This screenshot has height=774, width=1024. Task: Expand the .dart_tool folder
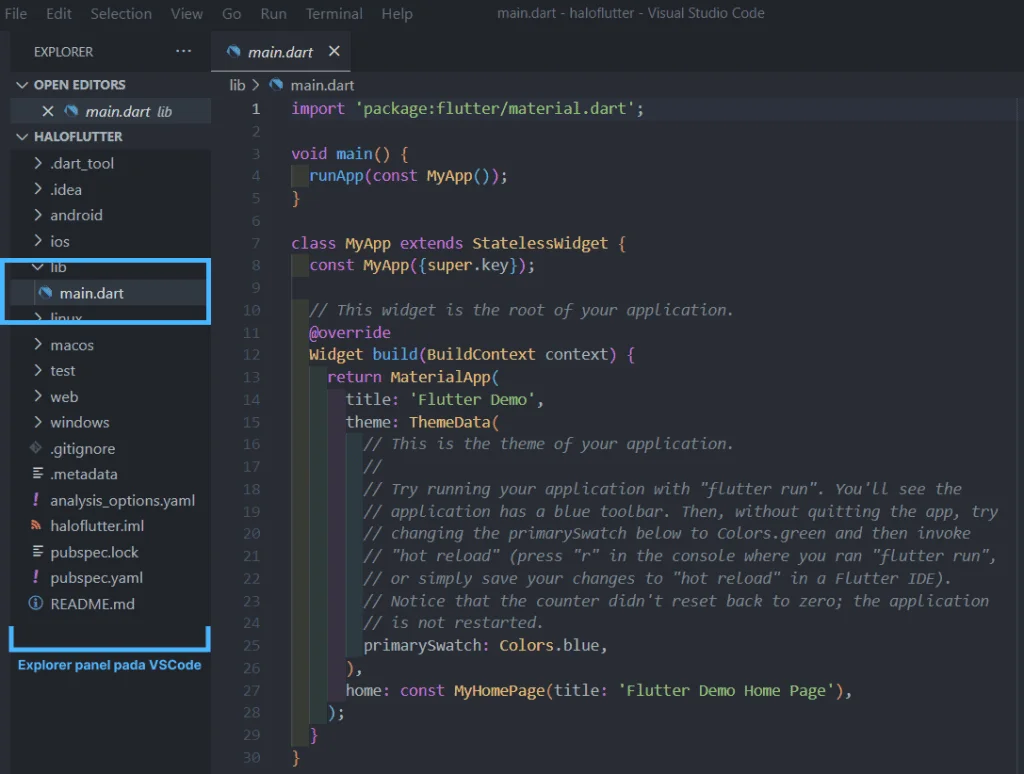82,163
